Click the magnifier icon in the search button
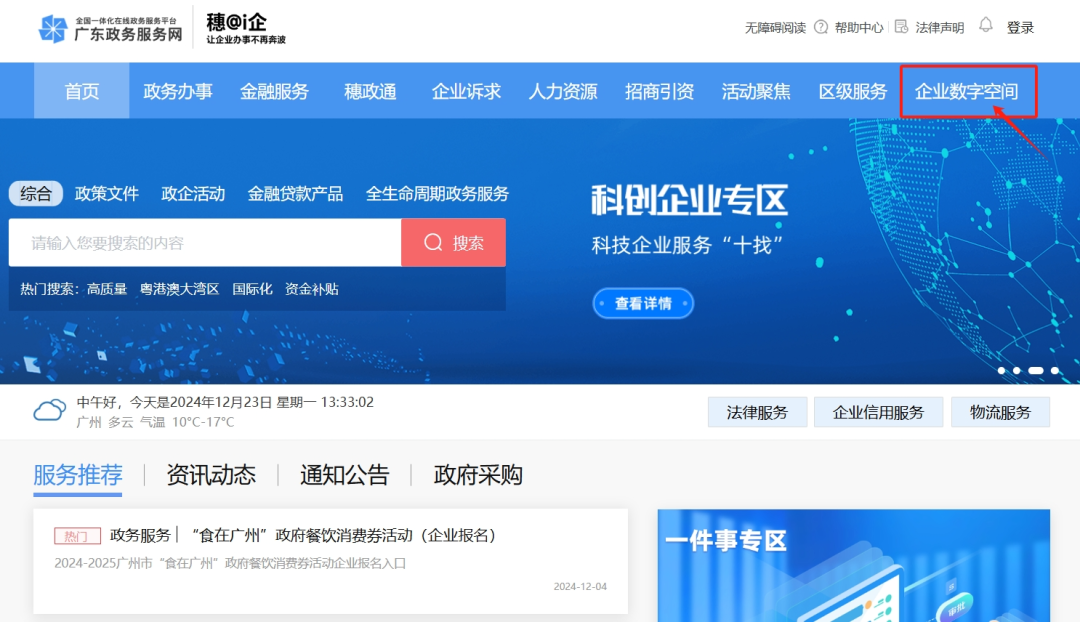This screenshot has width=1080, height=622. [433, 242]
